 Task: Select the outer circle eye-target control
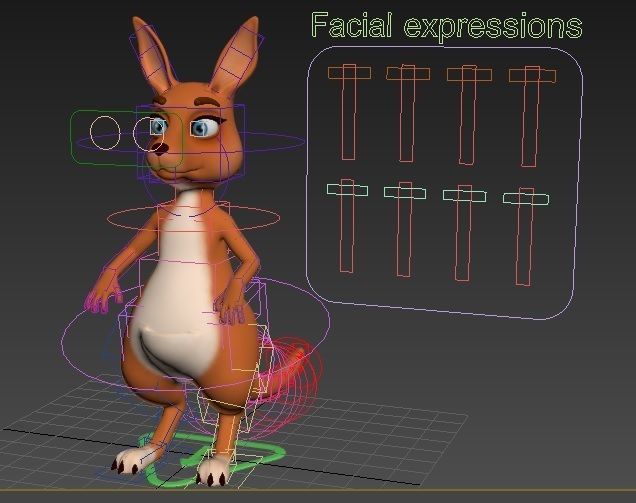pos(105,133)
